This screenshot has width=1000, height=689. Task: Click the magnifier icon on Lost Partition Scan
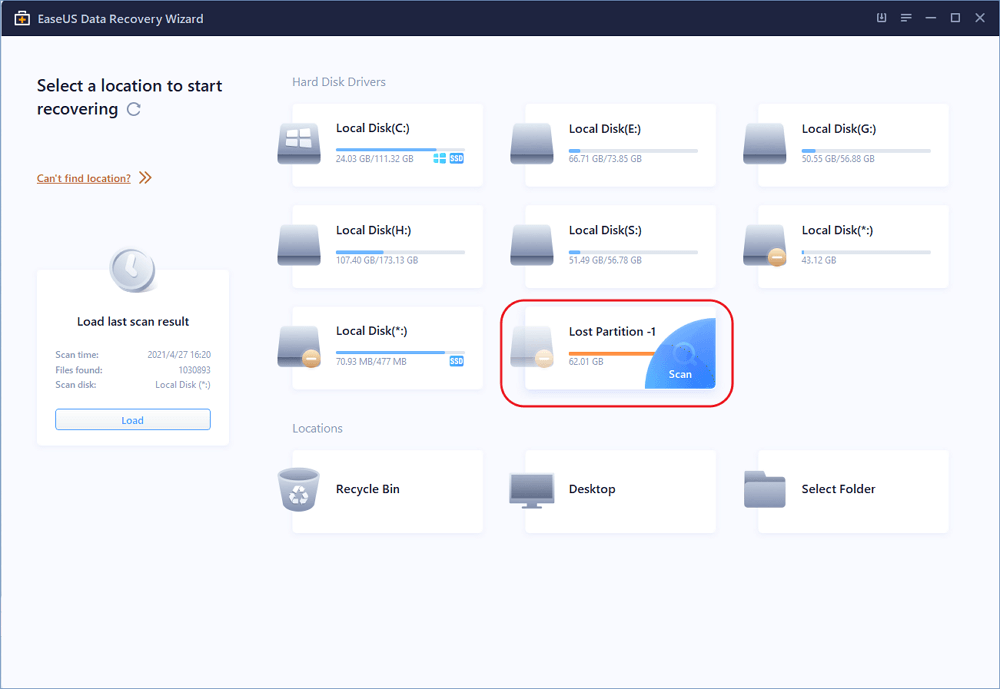coord(685,352)
